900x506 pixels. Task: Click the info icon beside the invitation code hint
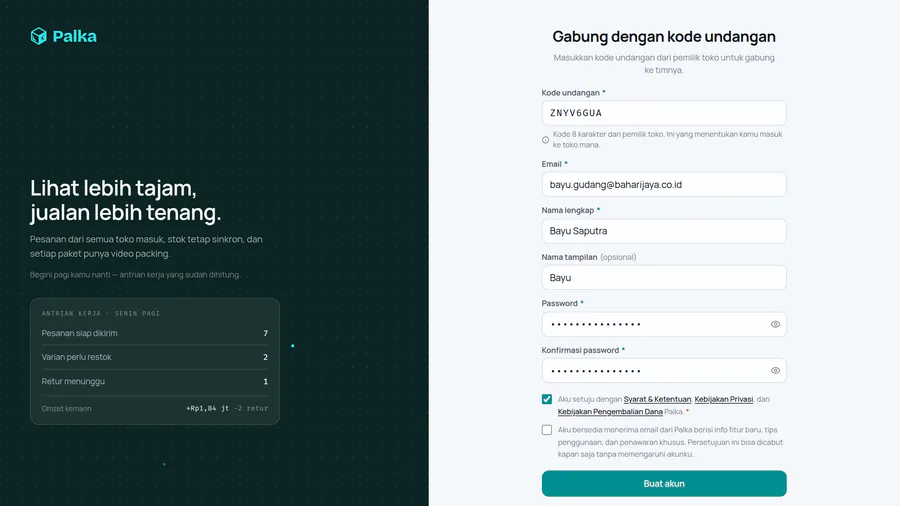(545, 139)
